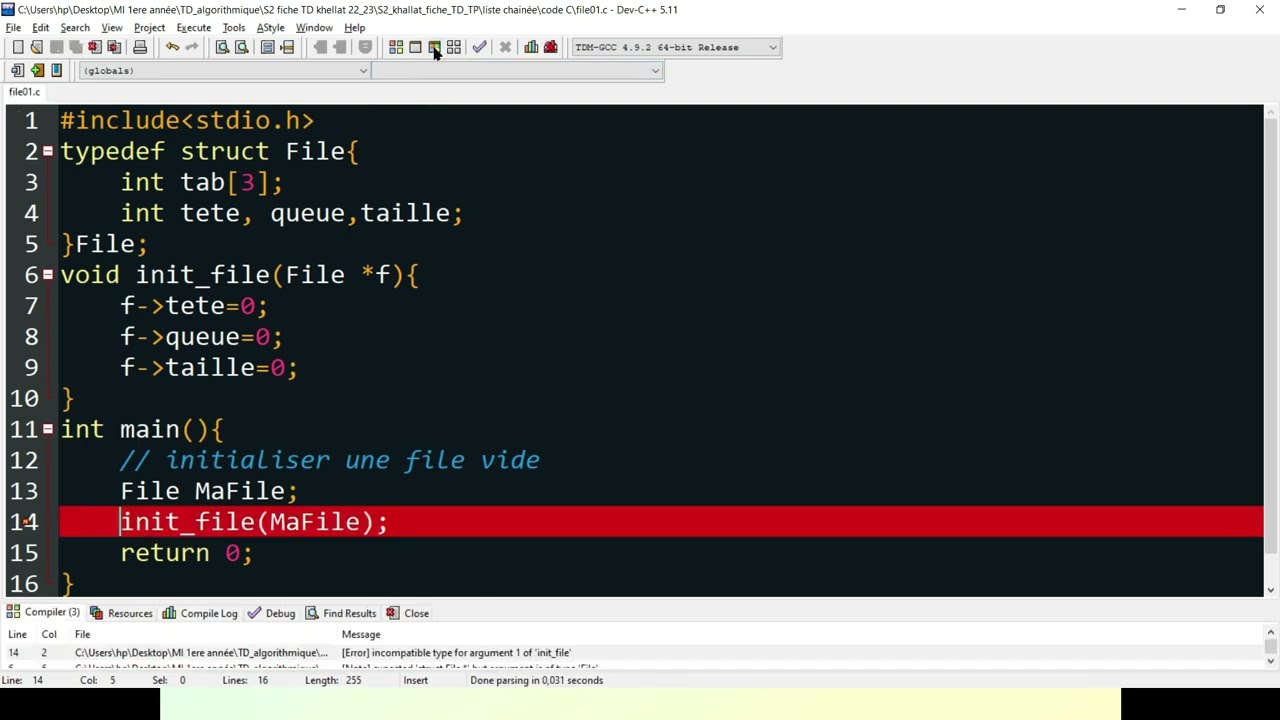Open the Edit menu
Screen dimensions: 1280x720
40,27
